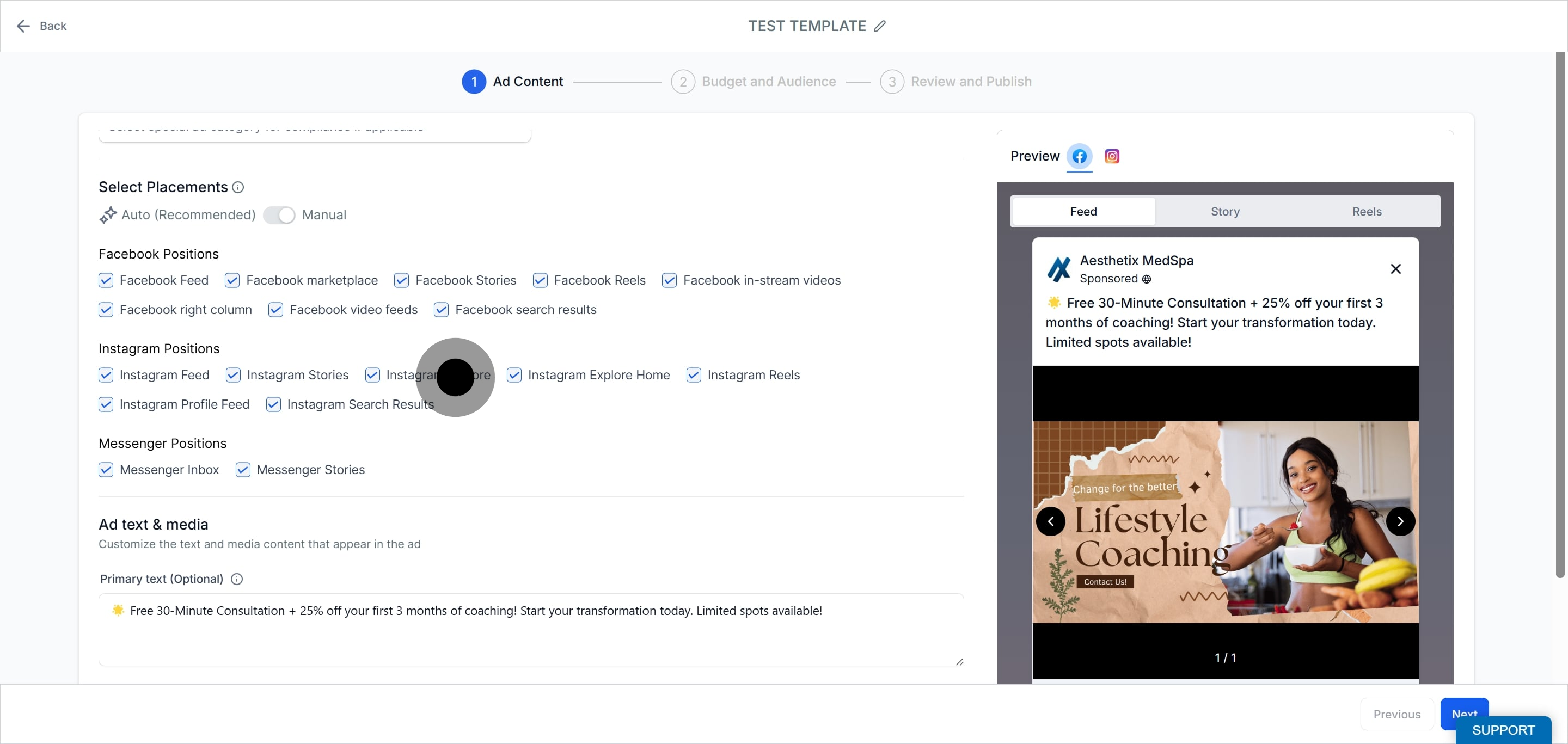Screen dimensions: 1568x744
Task: Go to previous carousel image arrow
Action: click(x=1051, y=521)
